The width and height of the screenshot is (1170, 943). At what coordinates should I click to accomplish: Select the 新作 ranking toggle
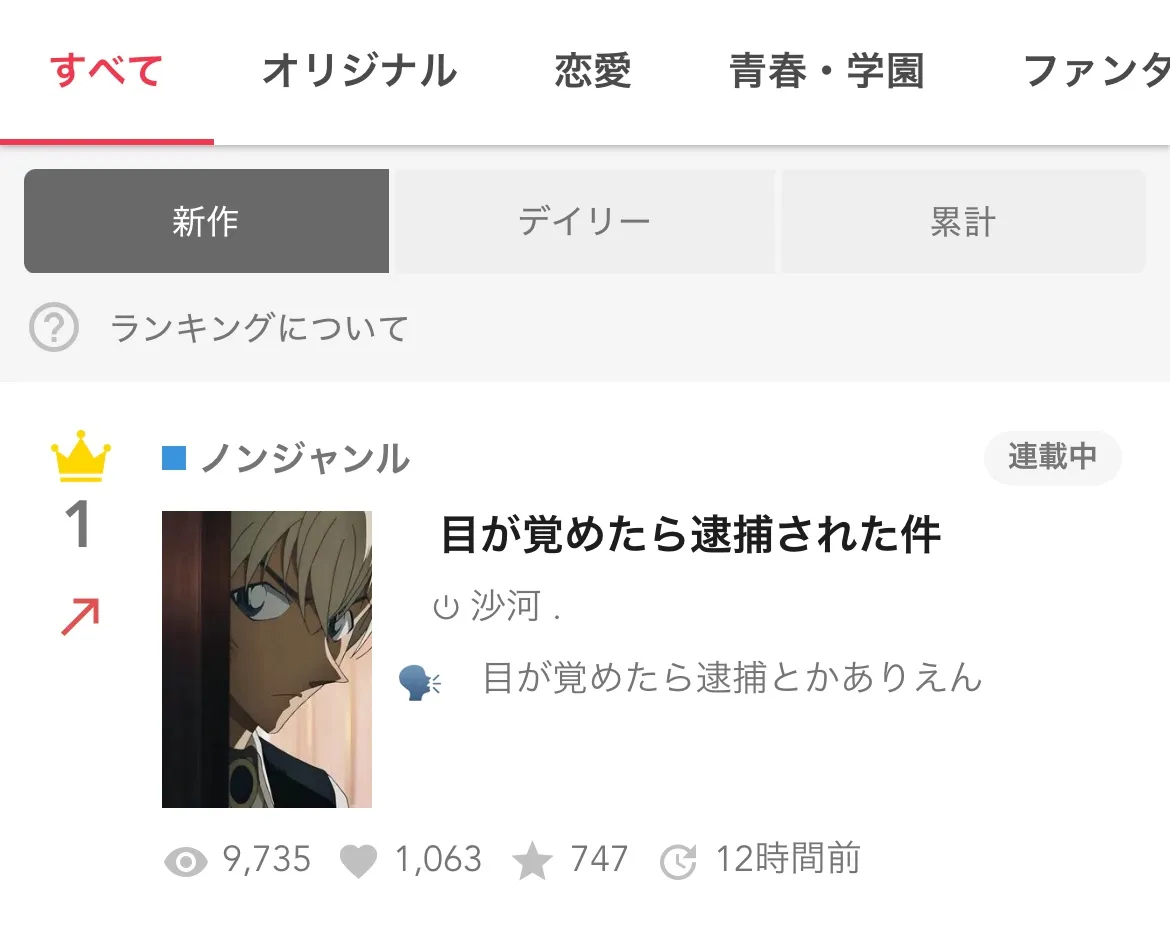(206, 221)
